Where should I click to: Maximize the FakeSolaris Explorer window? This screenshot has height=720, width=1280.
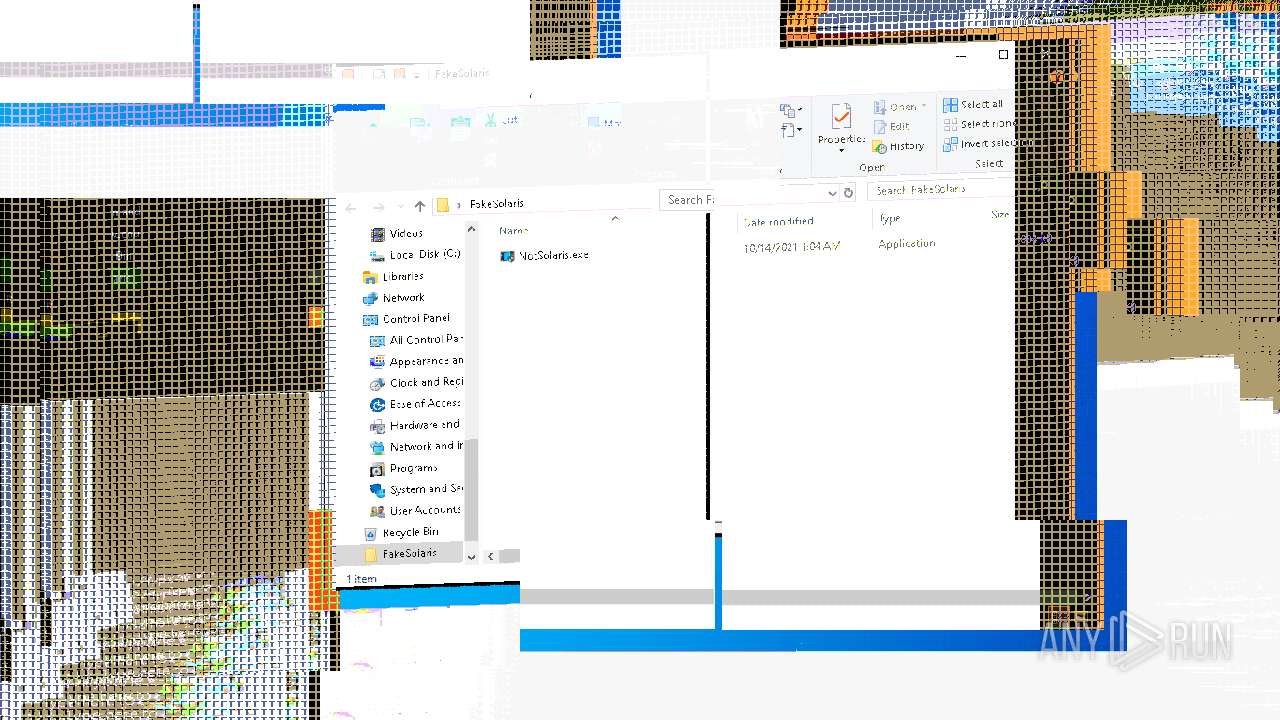click(x=1003, y=54)
